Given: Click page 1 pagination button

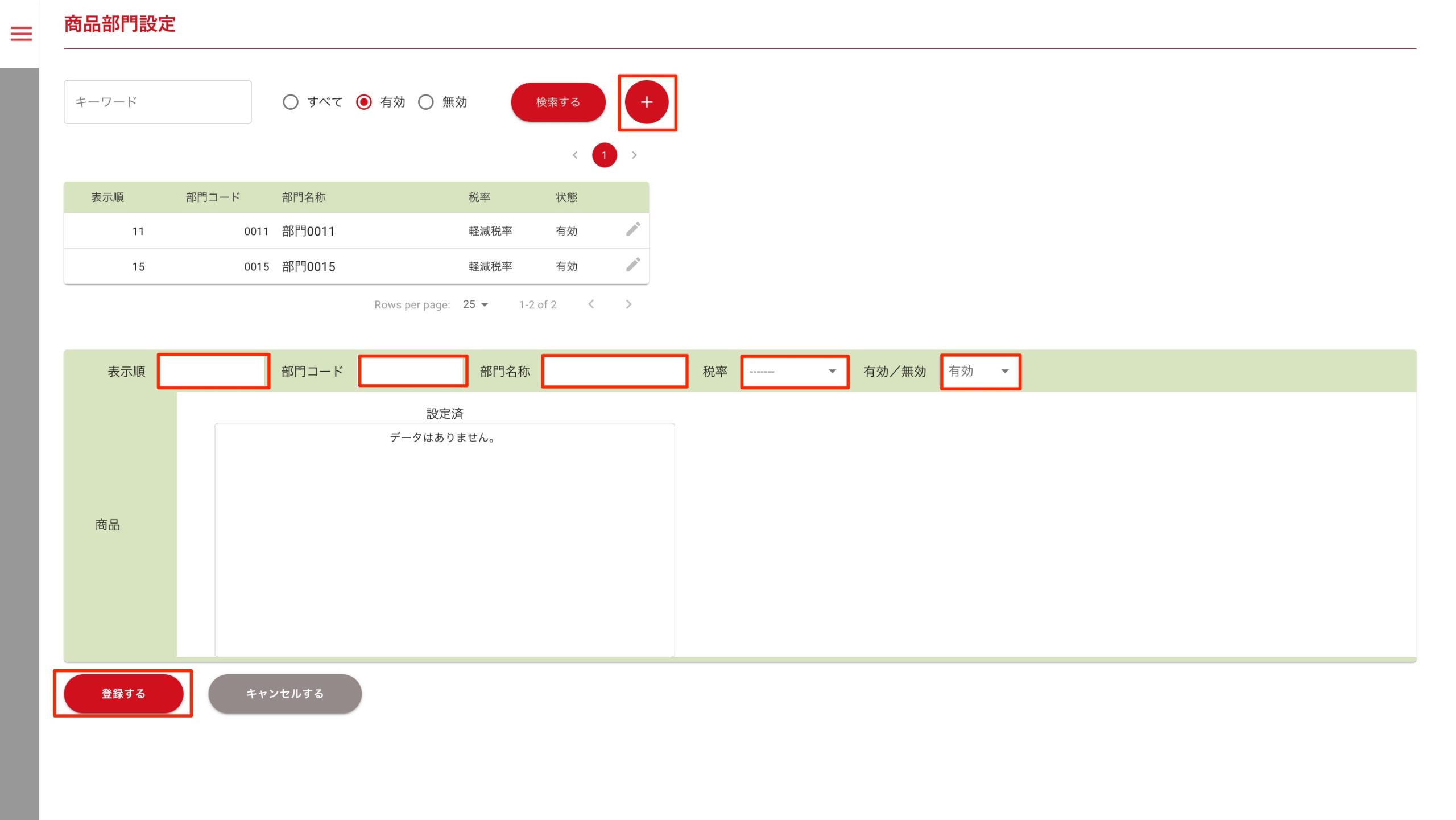Looking at the screenshot, I should (x=604, y=155).
